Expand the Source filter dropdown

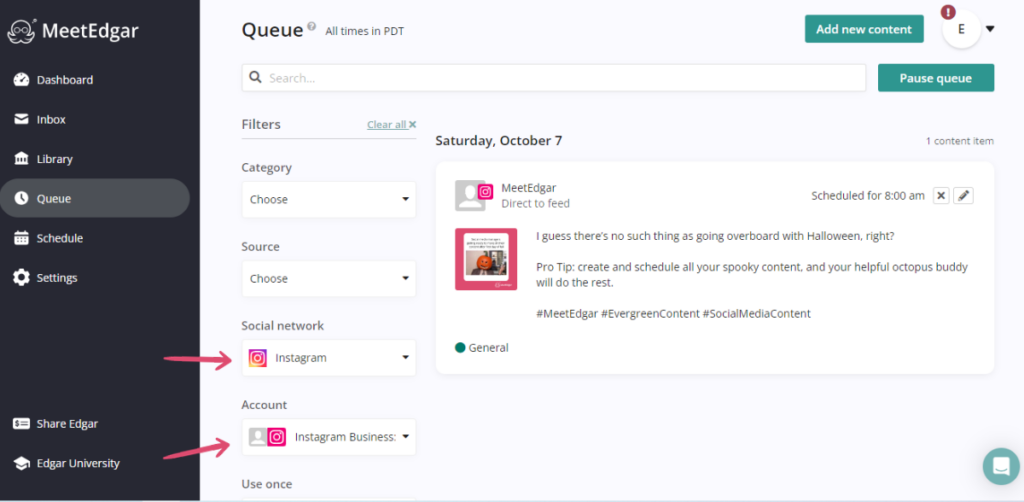coord(328,278)
